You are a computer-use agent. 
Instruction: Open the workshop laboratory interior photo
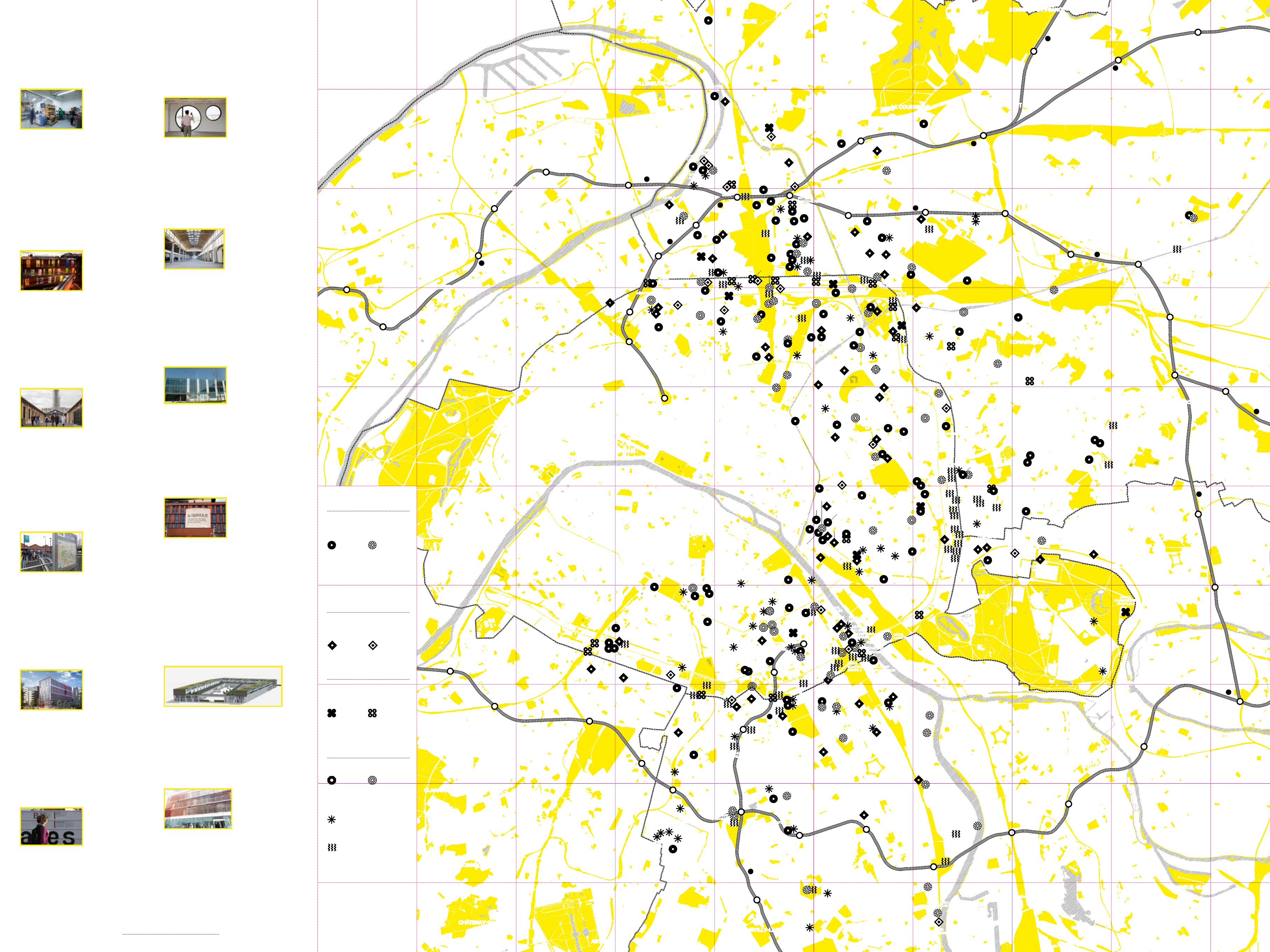coord(51,109)
